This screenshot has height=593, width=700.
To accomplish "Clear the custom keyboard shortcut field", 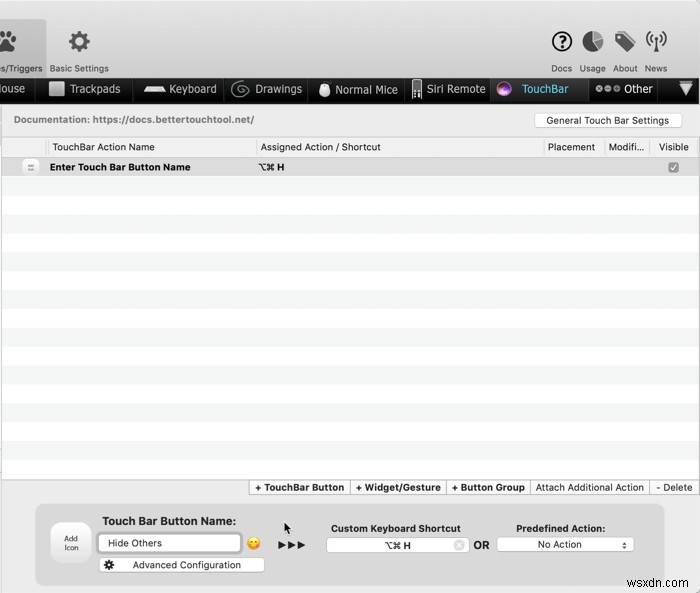I will pos(459,545).
